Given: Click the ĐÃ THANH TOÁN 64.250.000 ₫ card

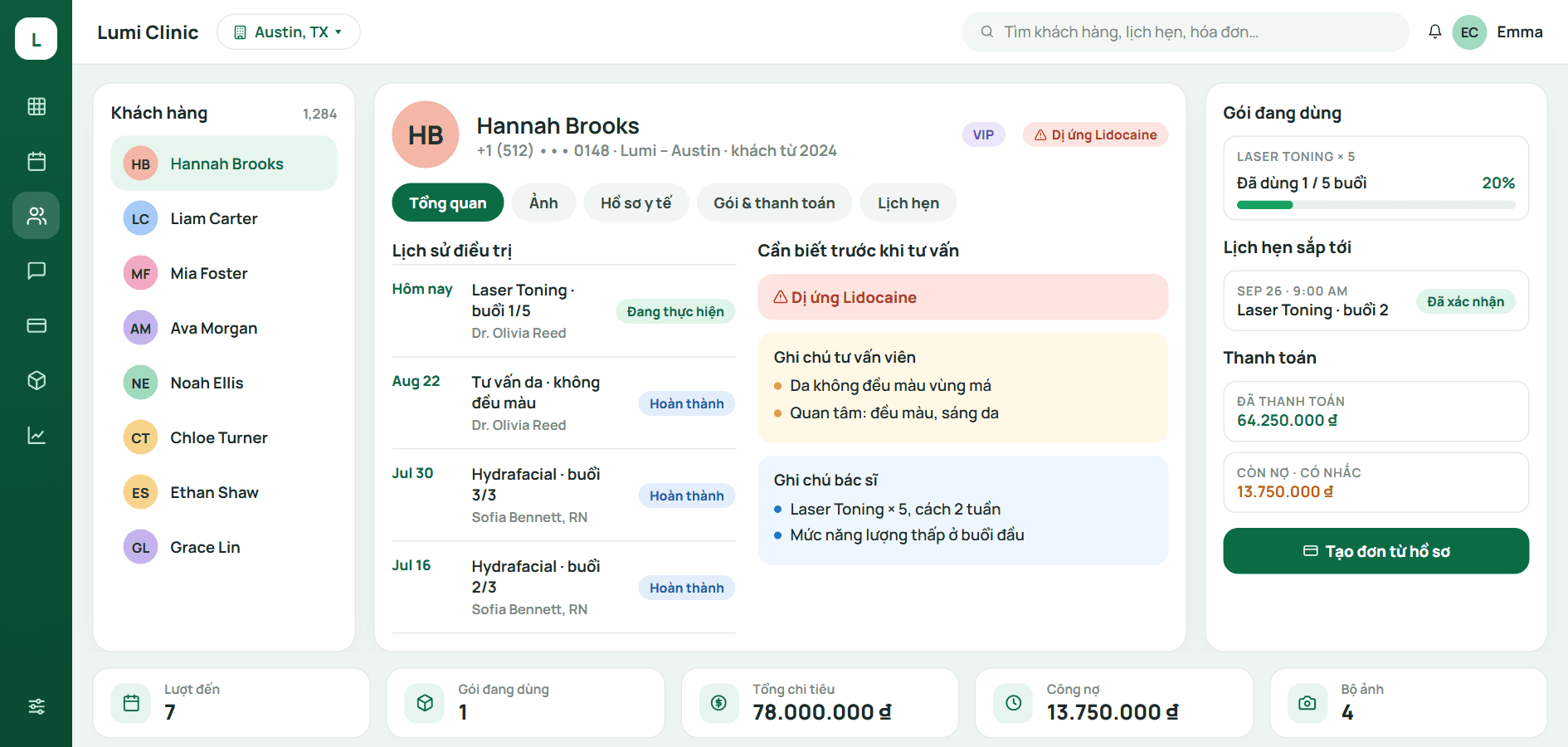Looking at the screenshot, I should 1376,412.
